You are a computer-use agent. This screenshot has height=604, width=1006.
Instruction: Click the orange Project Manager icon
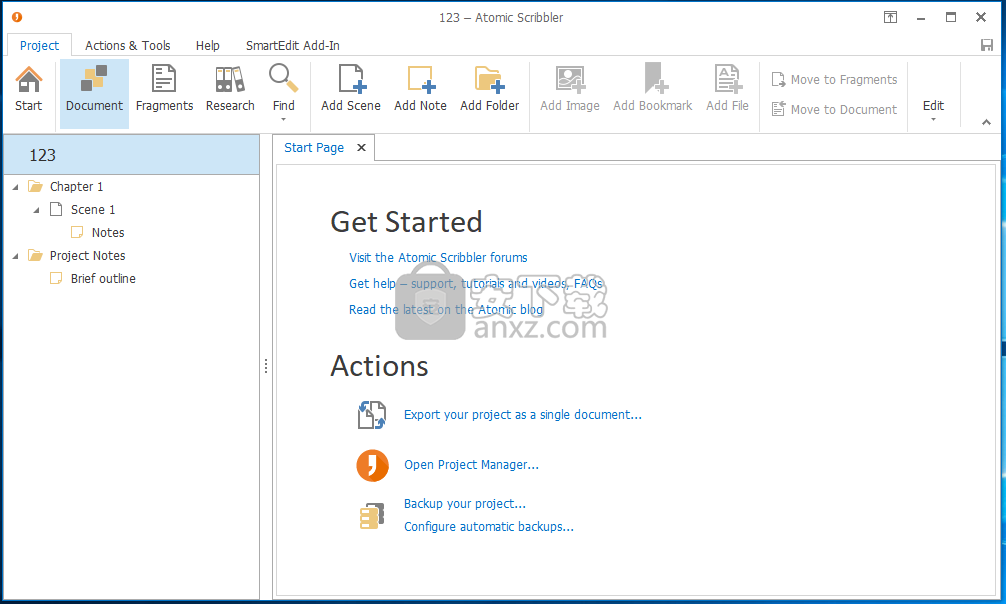tap(373, 465)
